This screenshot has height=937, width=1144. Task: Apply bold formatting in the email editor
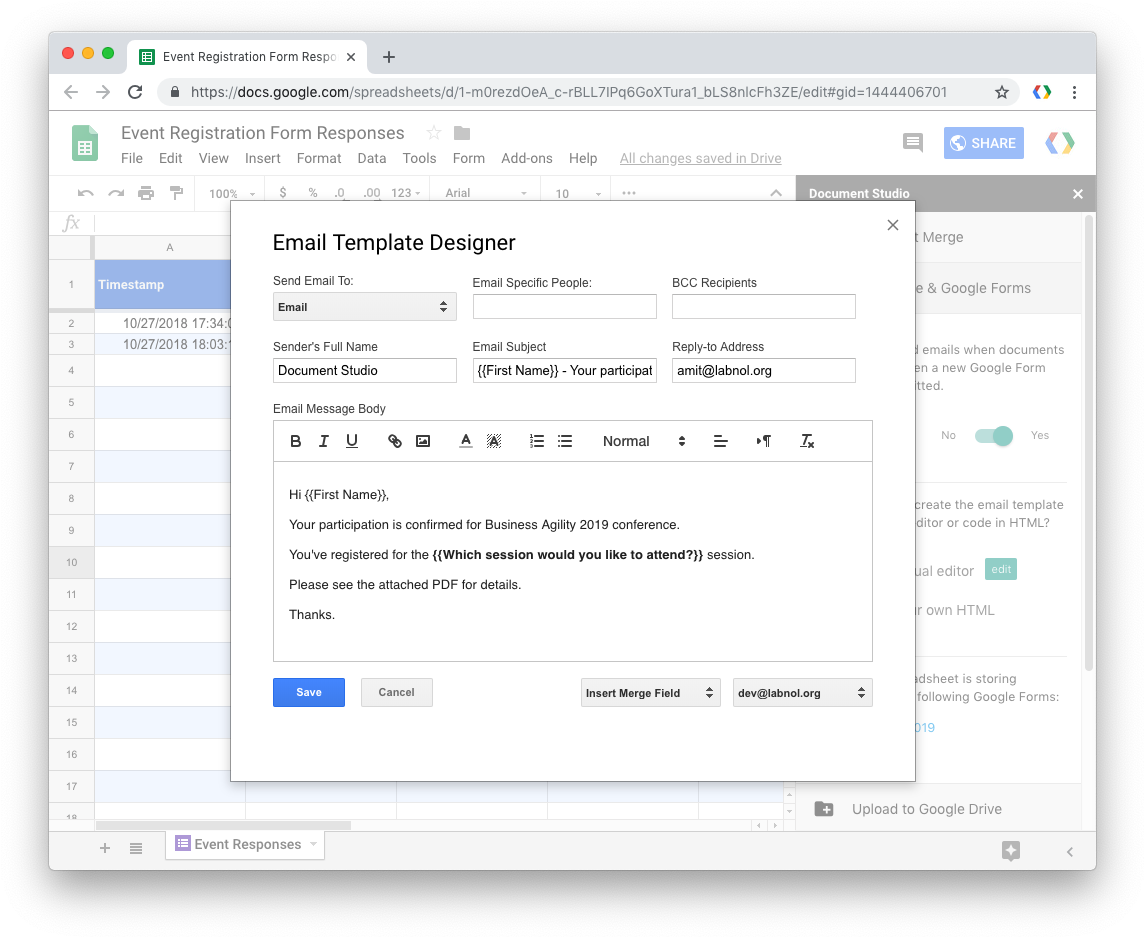[x=295, y=440]
